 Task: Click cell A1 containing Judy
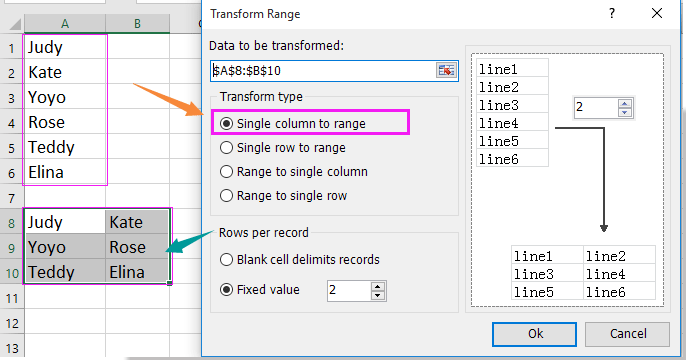(x=65, y=47)
